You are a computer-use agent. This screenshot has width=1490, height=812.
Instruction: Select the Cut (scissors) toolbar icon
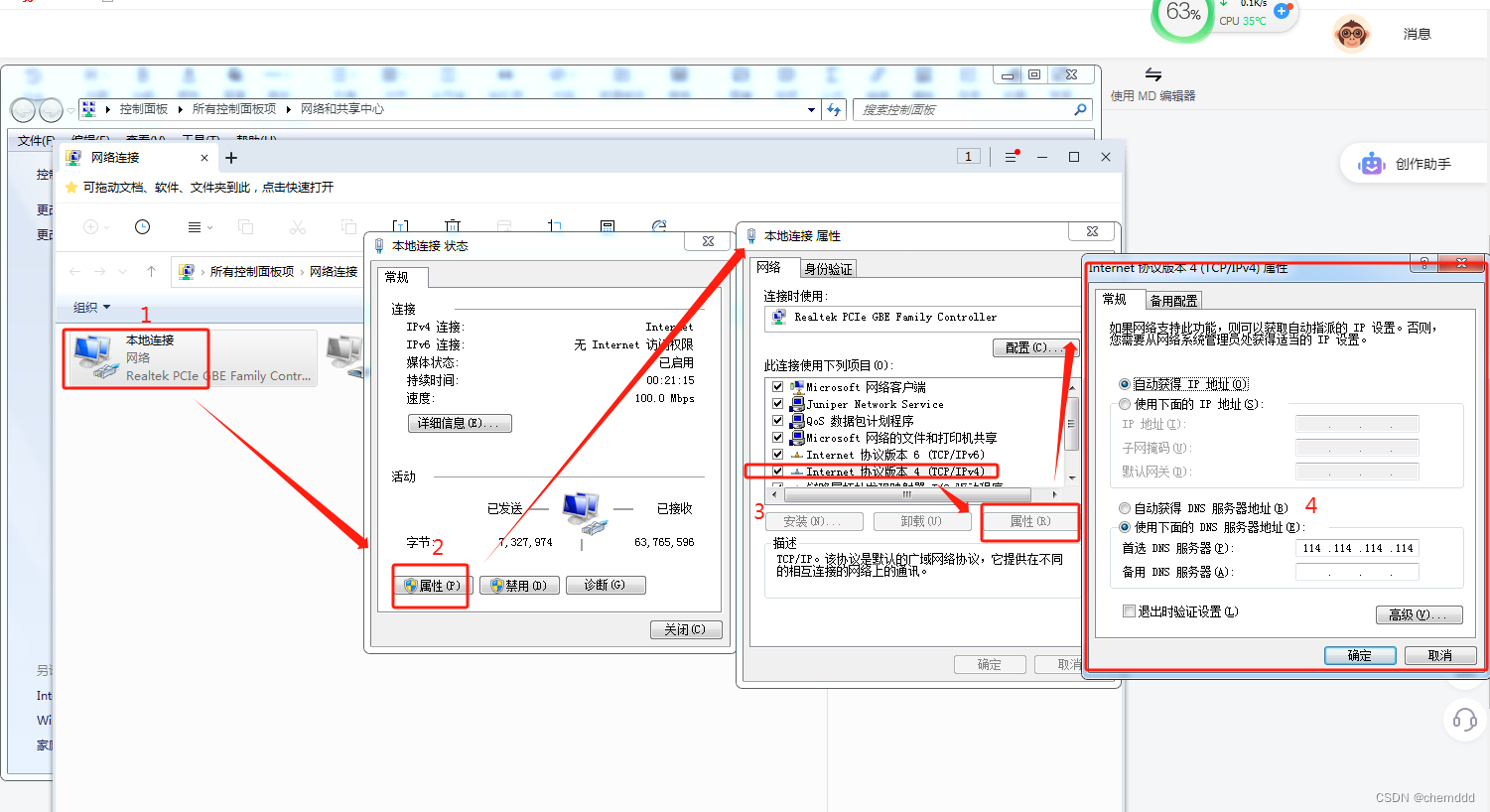(x=299, y=226)
